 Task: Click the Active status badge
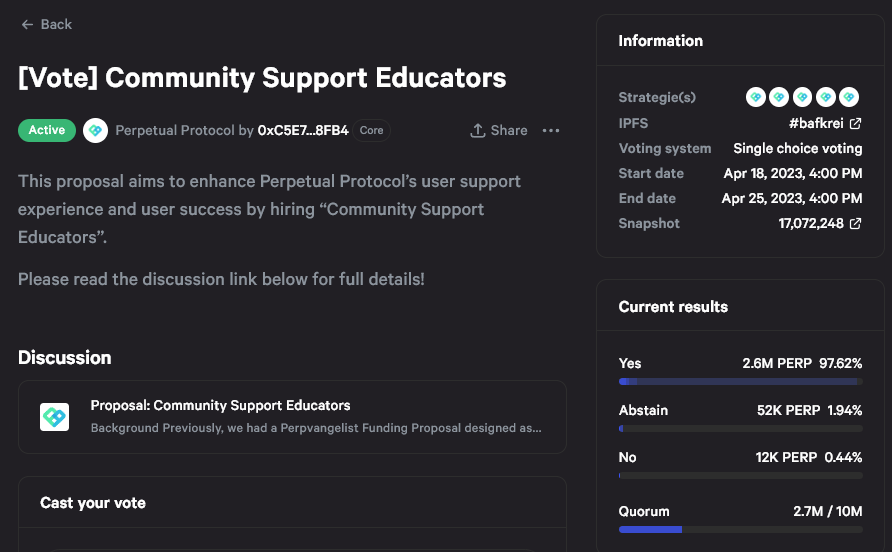(47, 130)
